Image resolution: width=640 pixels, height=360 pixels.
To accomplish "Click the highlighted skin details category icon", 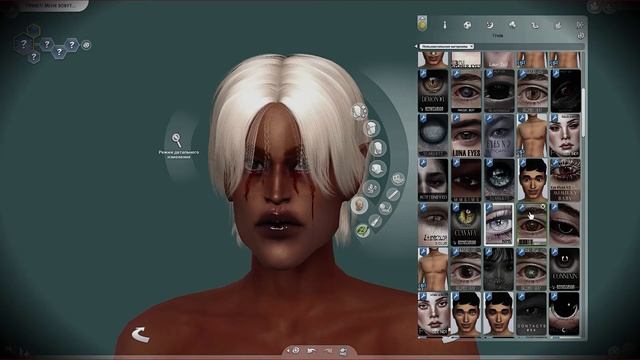I will (x=360, y=205).
